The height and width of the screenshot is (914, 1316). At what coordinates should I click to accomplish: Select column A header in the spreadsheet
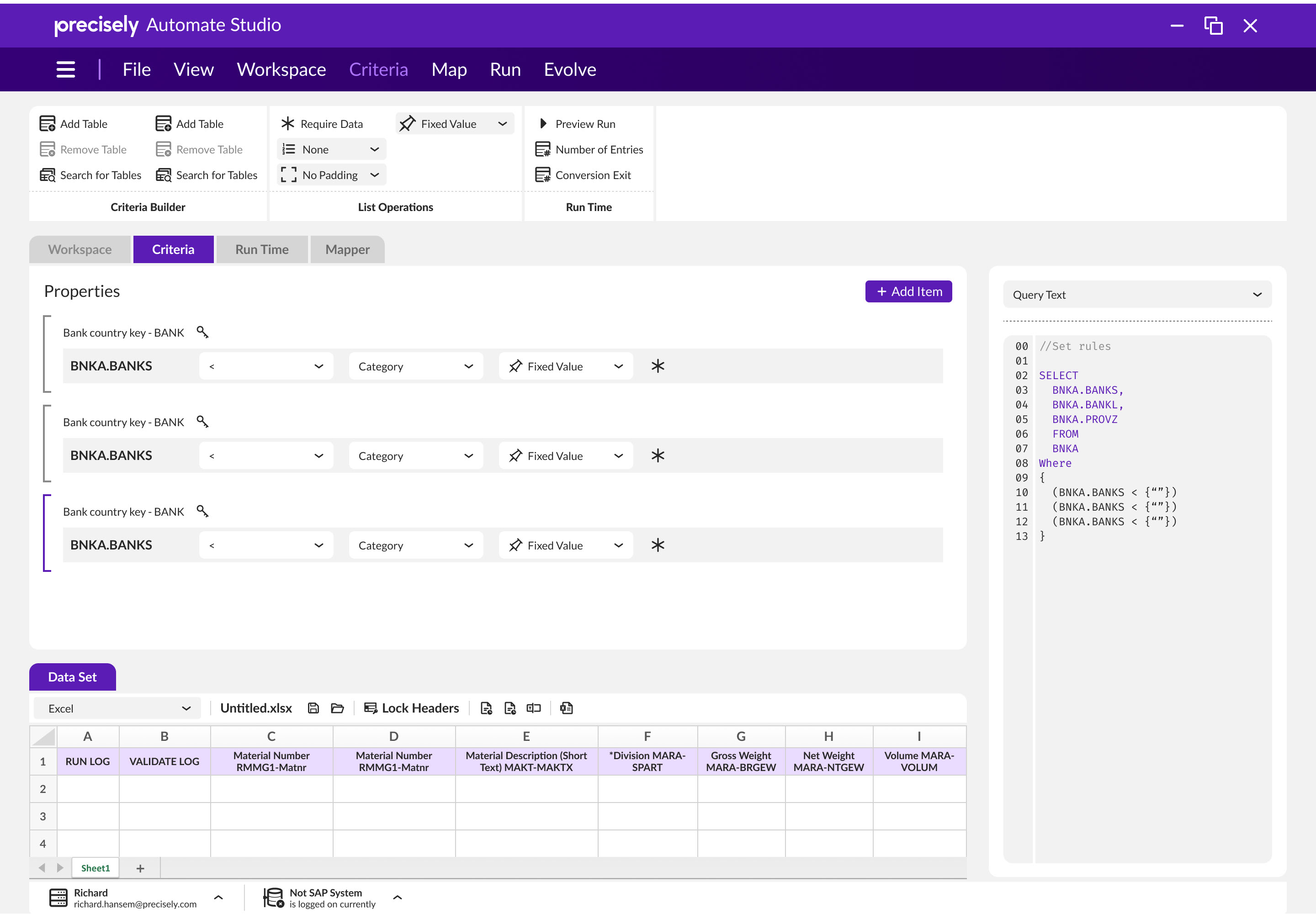(x=88, y=736)
